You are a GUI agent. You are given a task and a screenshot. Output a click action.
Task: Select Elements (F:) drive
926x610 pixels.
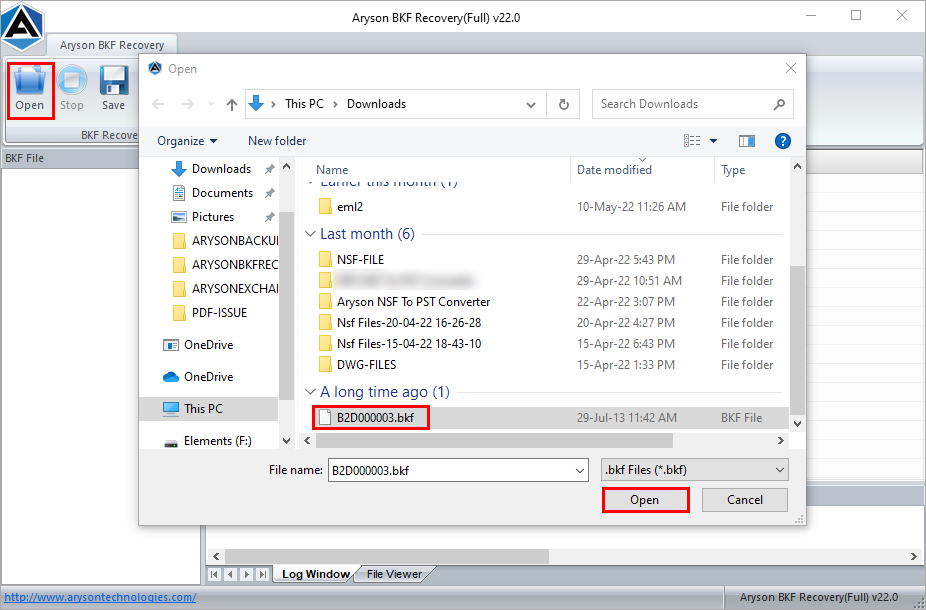[x=217, y=441]
